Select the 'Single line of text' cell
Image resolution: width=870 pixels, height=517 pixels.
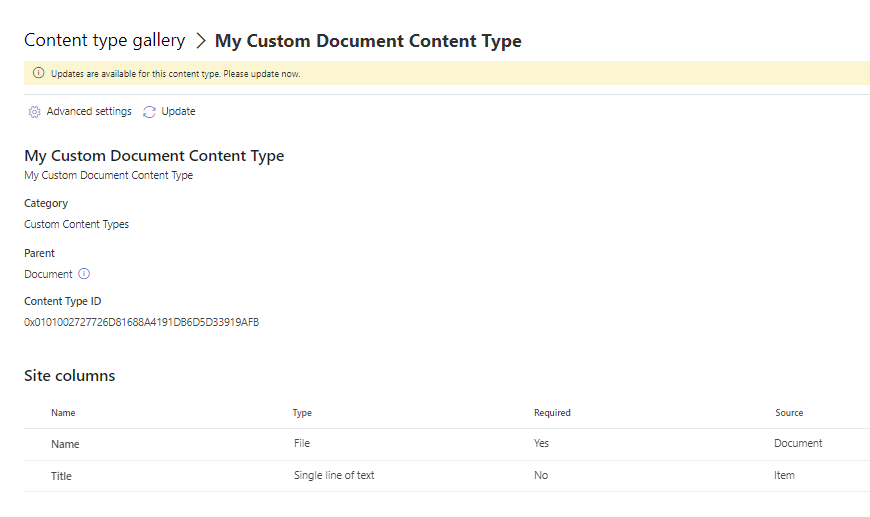pyautogui.click(x=334, y=475)
